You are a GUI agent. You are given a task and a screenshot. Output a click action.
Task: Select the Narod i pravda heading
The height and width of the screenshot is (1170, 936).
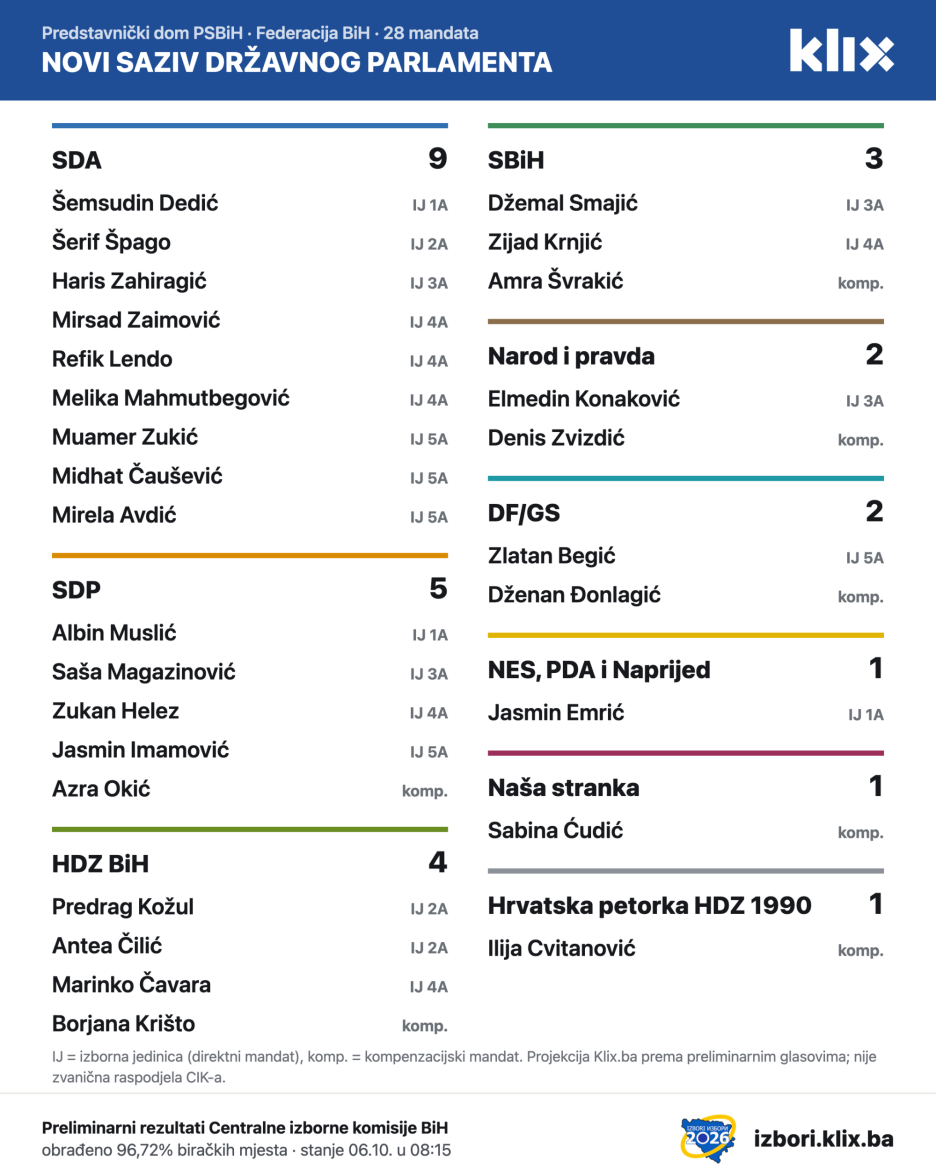[571, 357]
